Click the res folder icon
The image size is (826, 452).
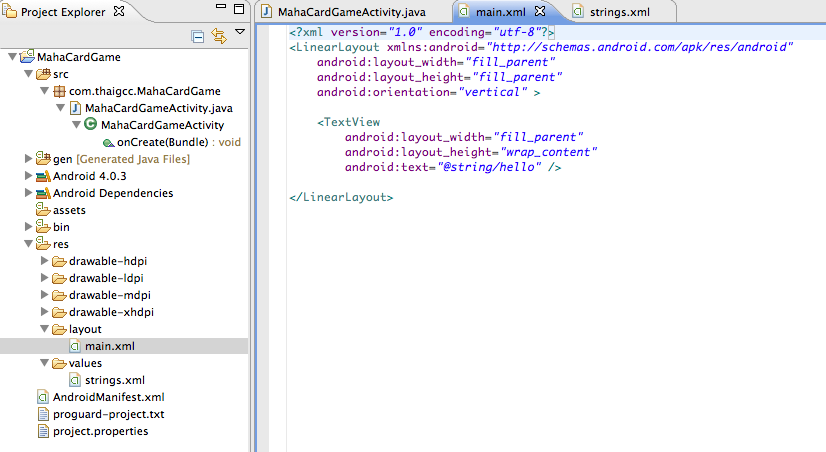tap(43, 243)
